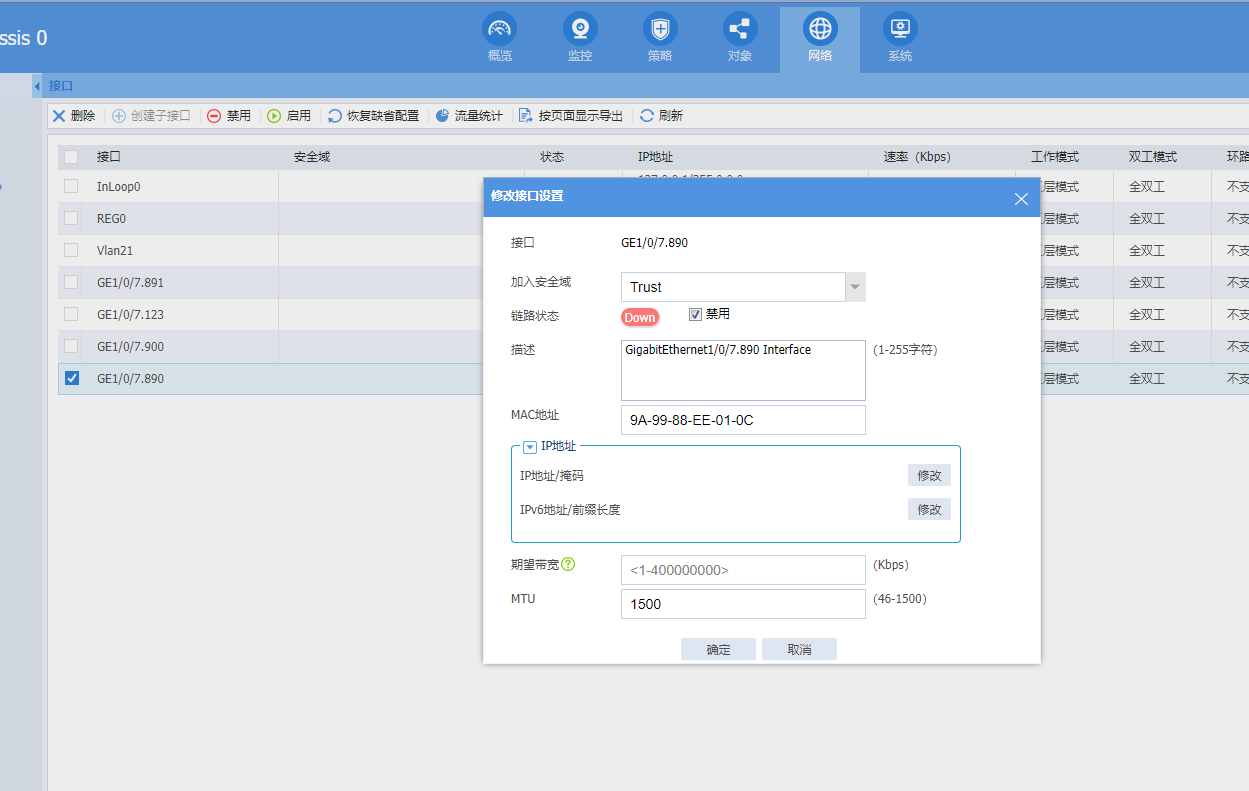Click the 刷新 refresh toolbar icon
Viewport: 1249px width, 791px height.
[647, 116]
